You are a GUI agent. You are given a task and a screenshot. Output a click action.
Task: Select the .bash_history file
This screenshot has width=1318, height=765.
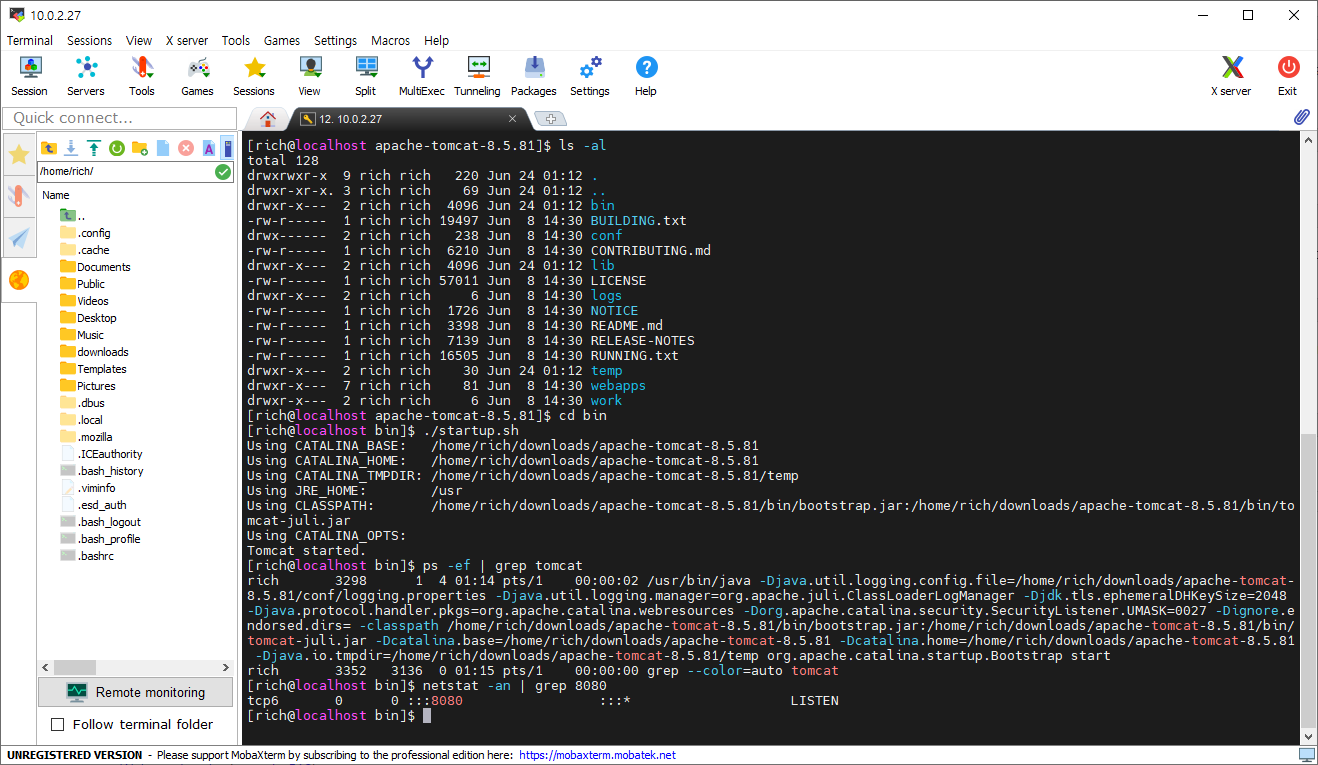click(x=101, y=471)
